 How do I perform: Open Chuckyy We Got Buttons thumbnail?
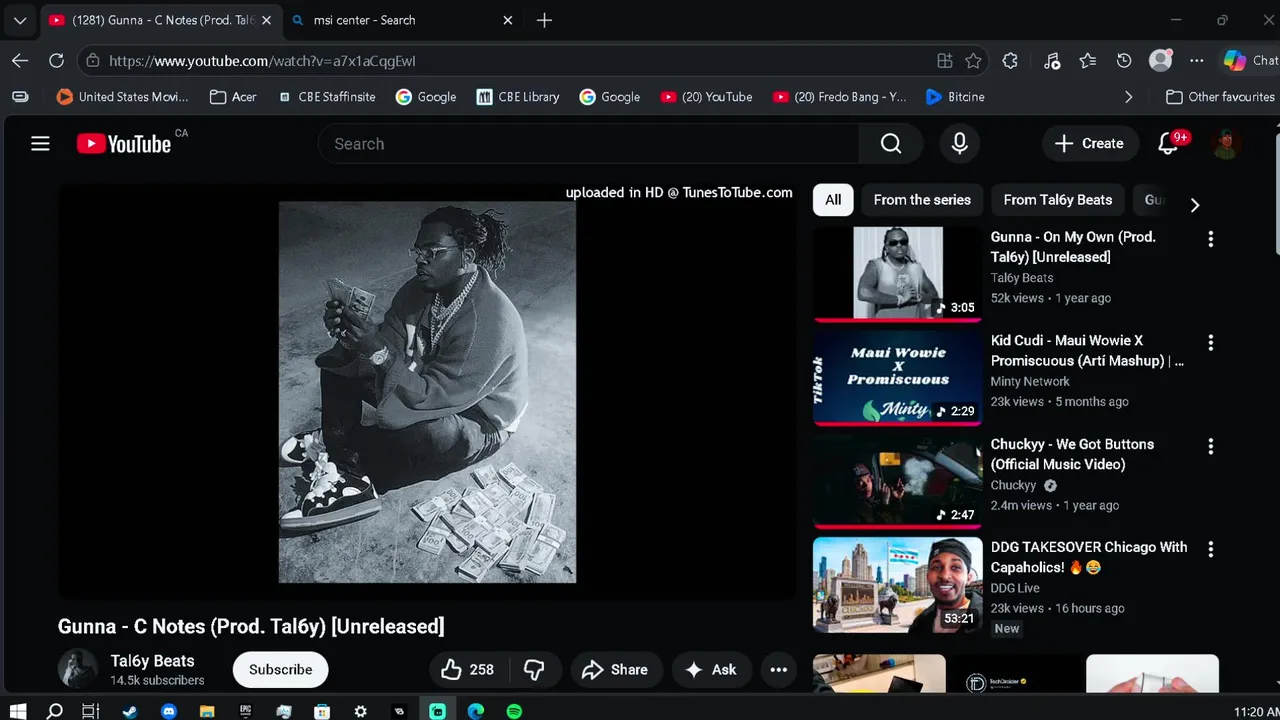click(x=897, y=481)
